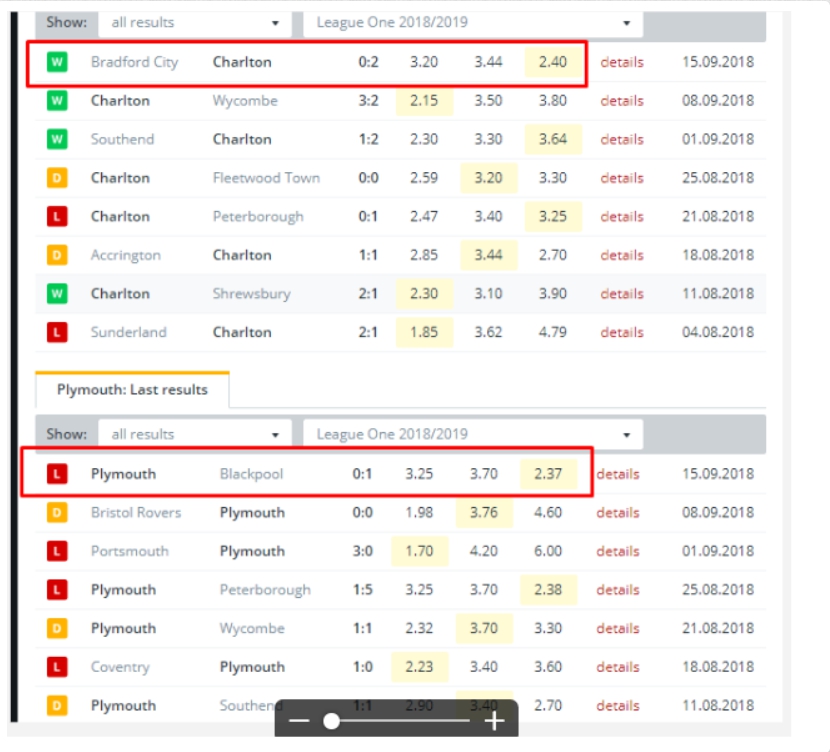Open details for Plymouth vs Blackpool

pyautogui.click(x=618, y=474)
